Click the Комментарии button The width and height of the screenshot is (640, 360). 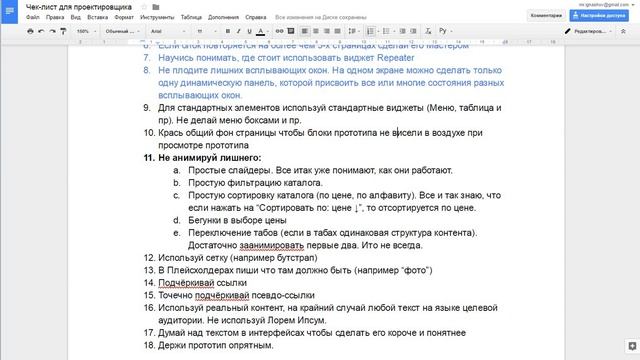[546, 16]
